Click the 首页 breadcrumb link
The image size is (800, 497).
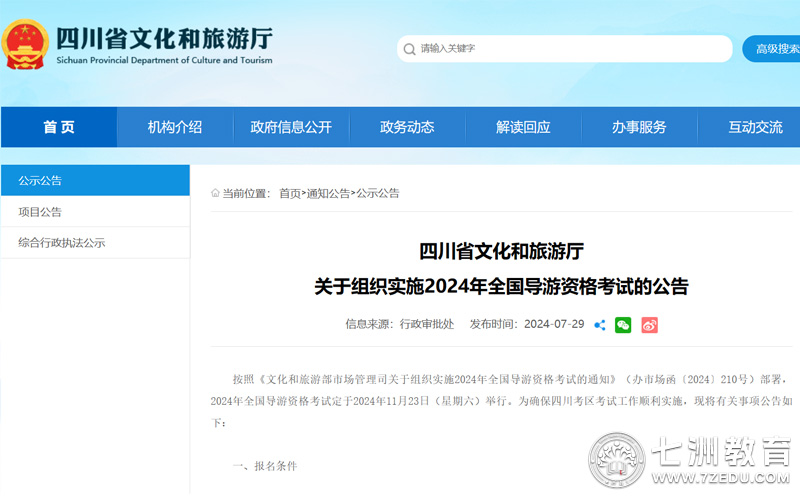290,193
